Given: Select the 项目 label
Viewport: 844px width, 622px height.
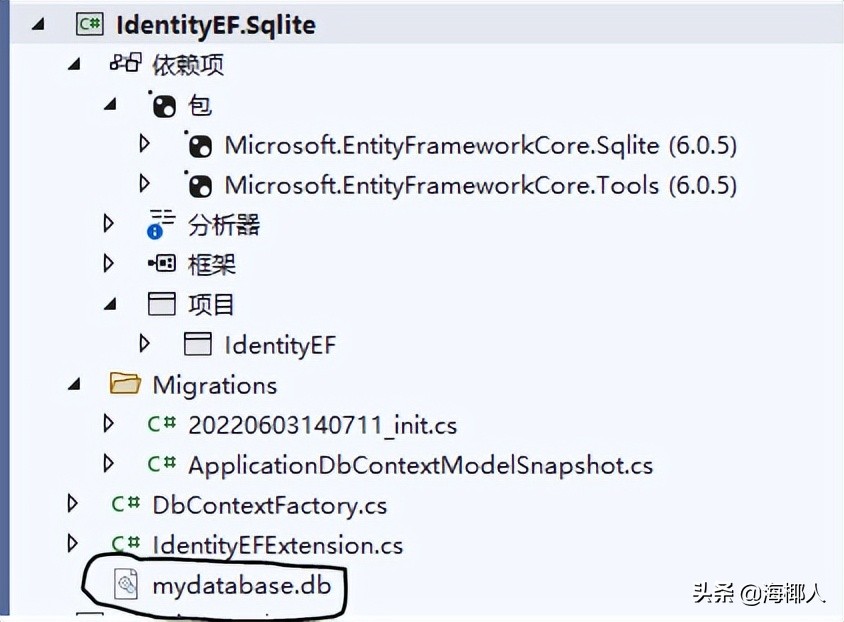Looking at the screenshot, I should point(211,304).
